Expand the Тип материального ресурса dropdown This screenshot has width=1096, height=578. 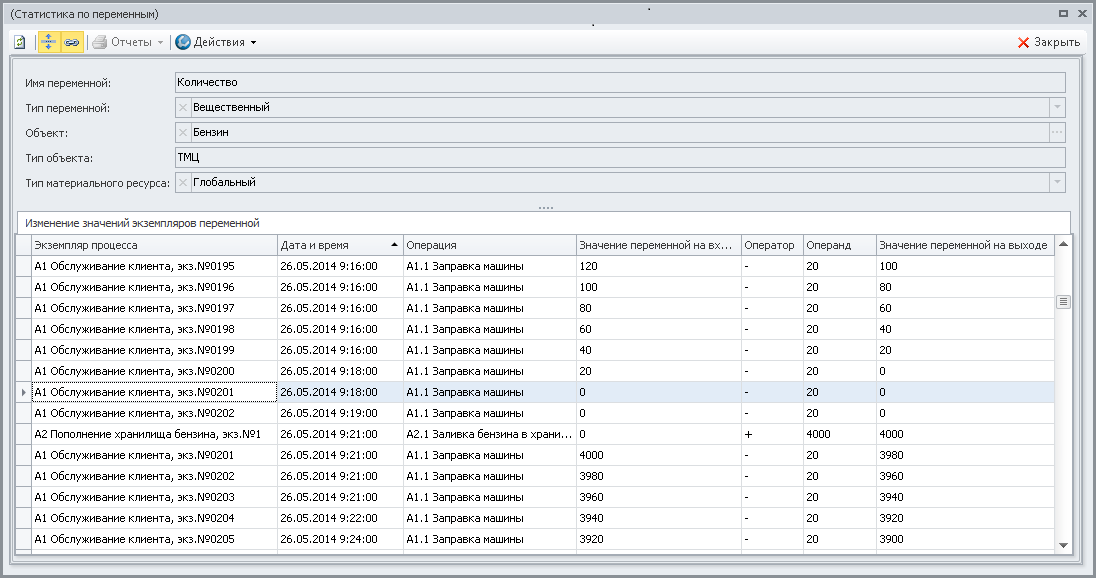click(1057, 182)
